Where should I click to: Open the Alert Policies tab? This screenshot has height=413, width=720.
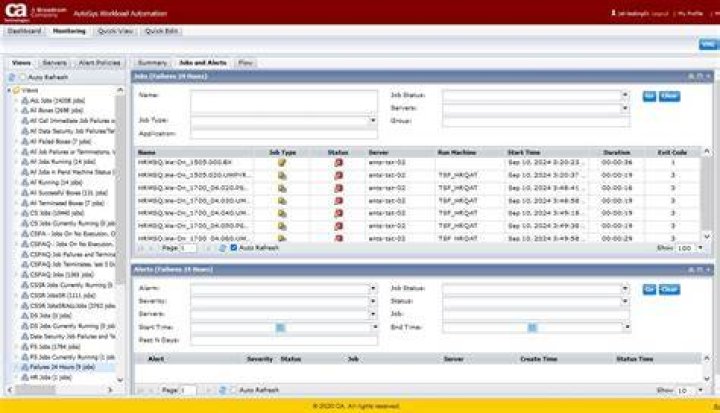[99, 63]
